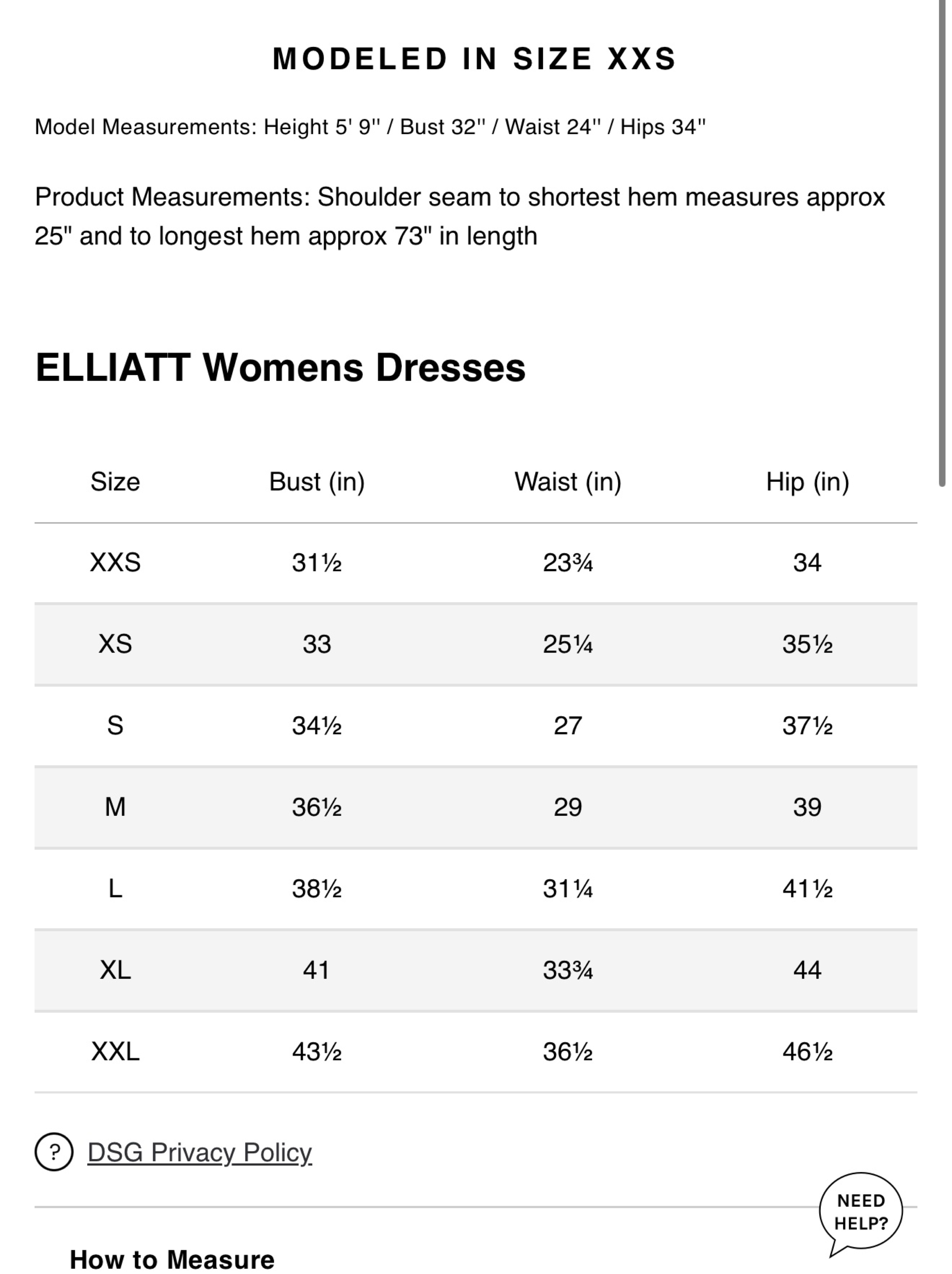Click the Waist (in) column header

point(568,481)
